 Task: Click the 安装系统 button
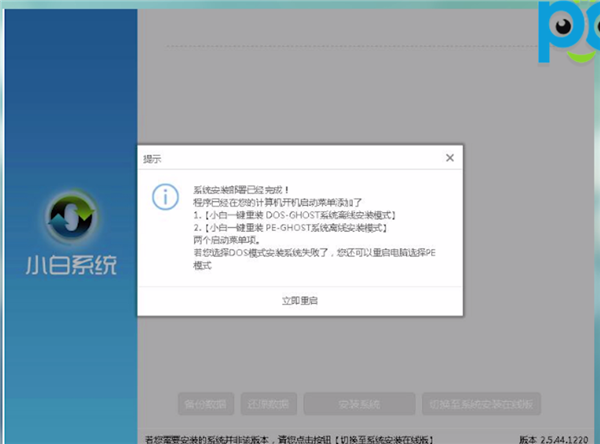[359, 404]
